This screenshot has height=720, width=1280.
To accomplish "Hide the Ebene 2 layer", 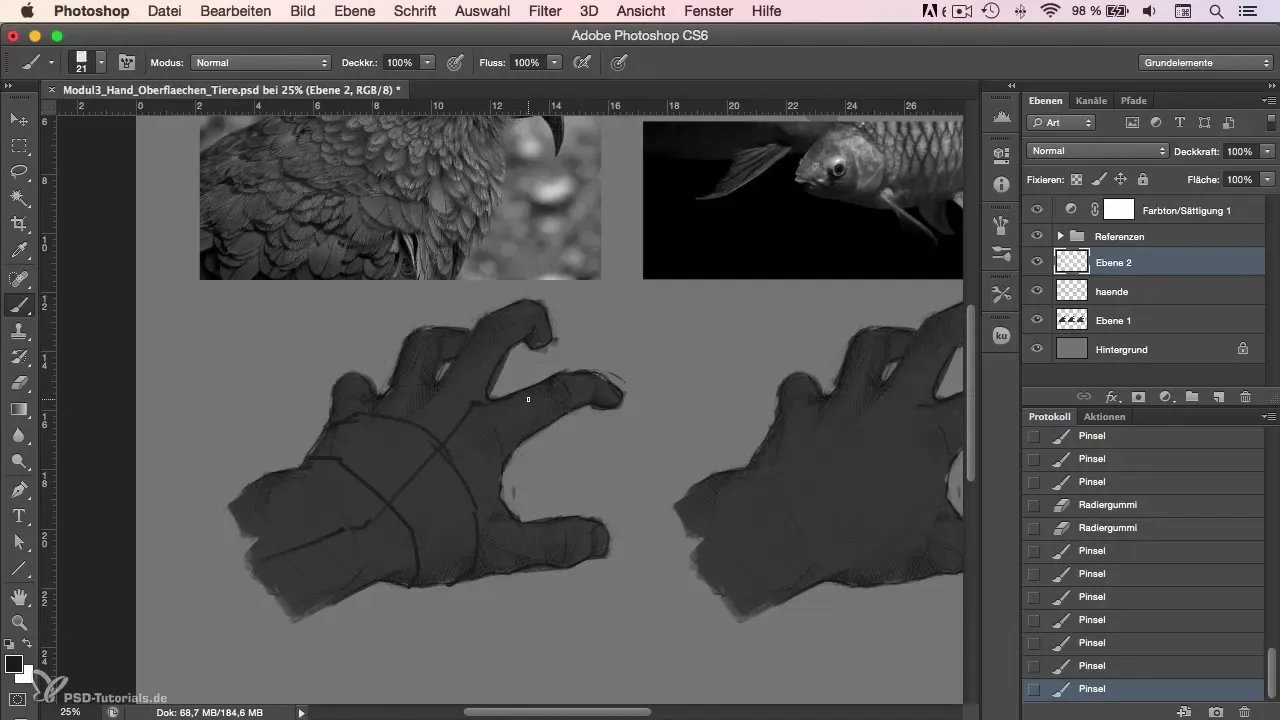I will (x=1037, y=262).
